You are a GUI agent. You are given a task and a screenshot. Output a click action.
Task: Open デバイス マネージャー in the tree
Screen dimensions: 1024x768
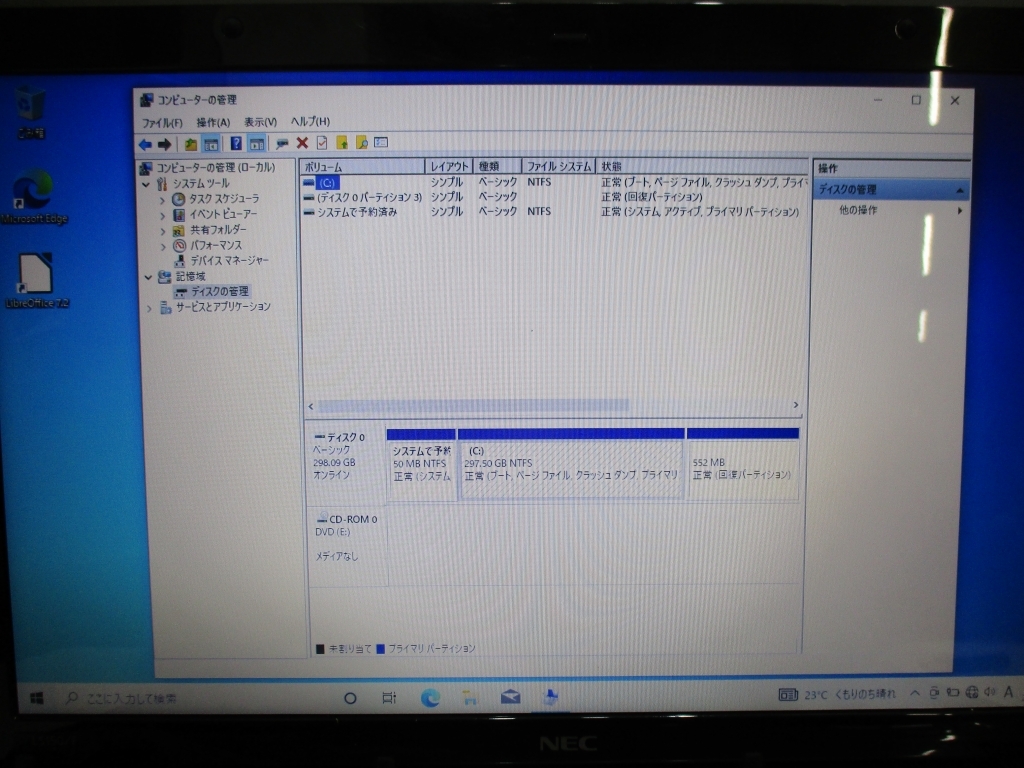point(229,261)
